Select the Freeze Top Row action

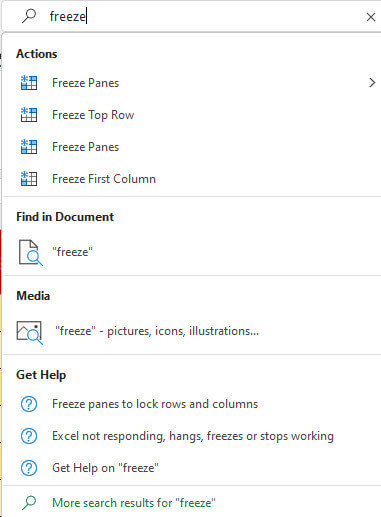tap(190, 115)
